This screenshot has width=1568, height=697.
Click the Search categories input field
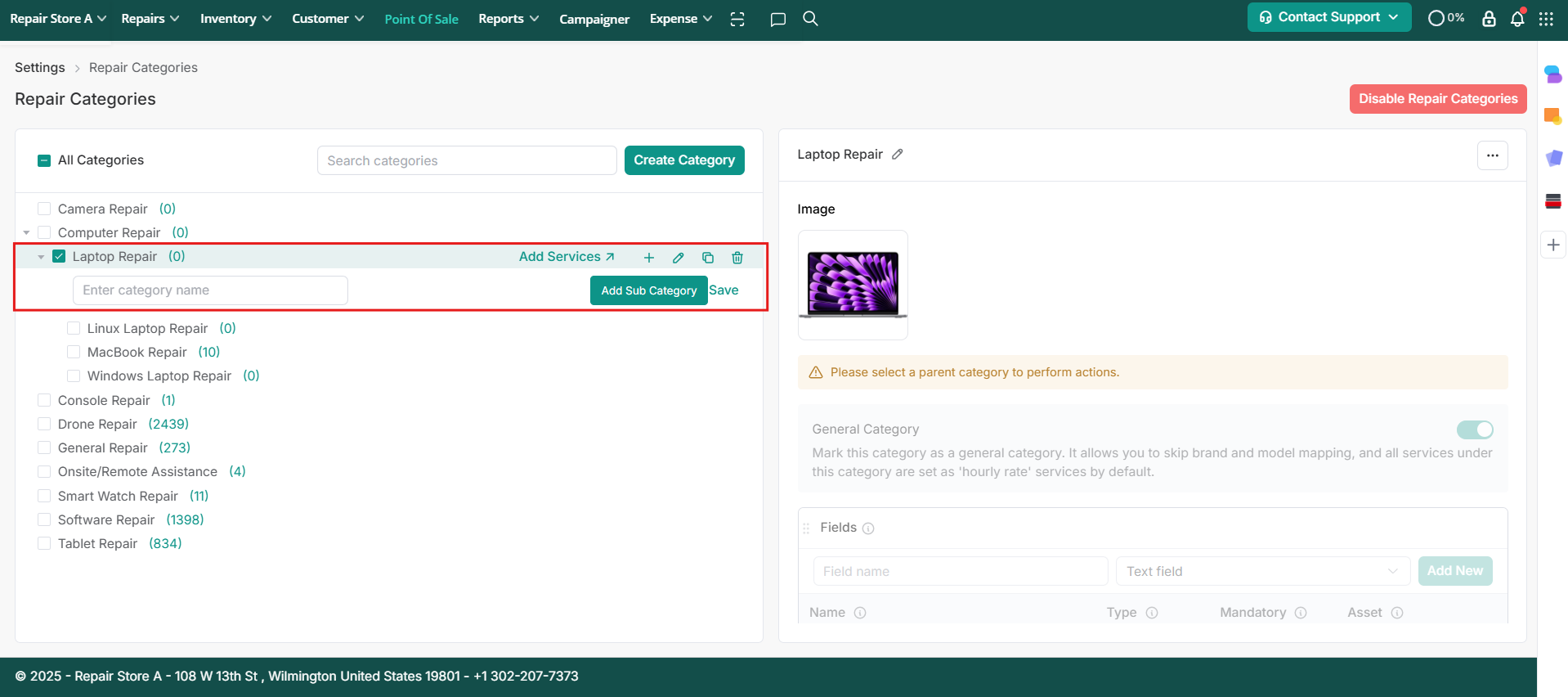pyautogui.click(x=466, y=160)
